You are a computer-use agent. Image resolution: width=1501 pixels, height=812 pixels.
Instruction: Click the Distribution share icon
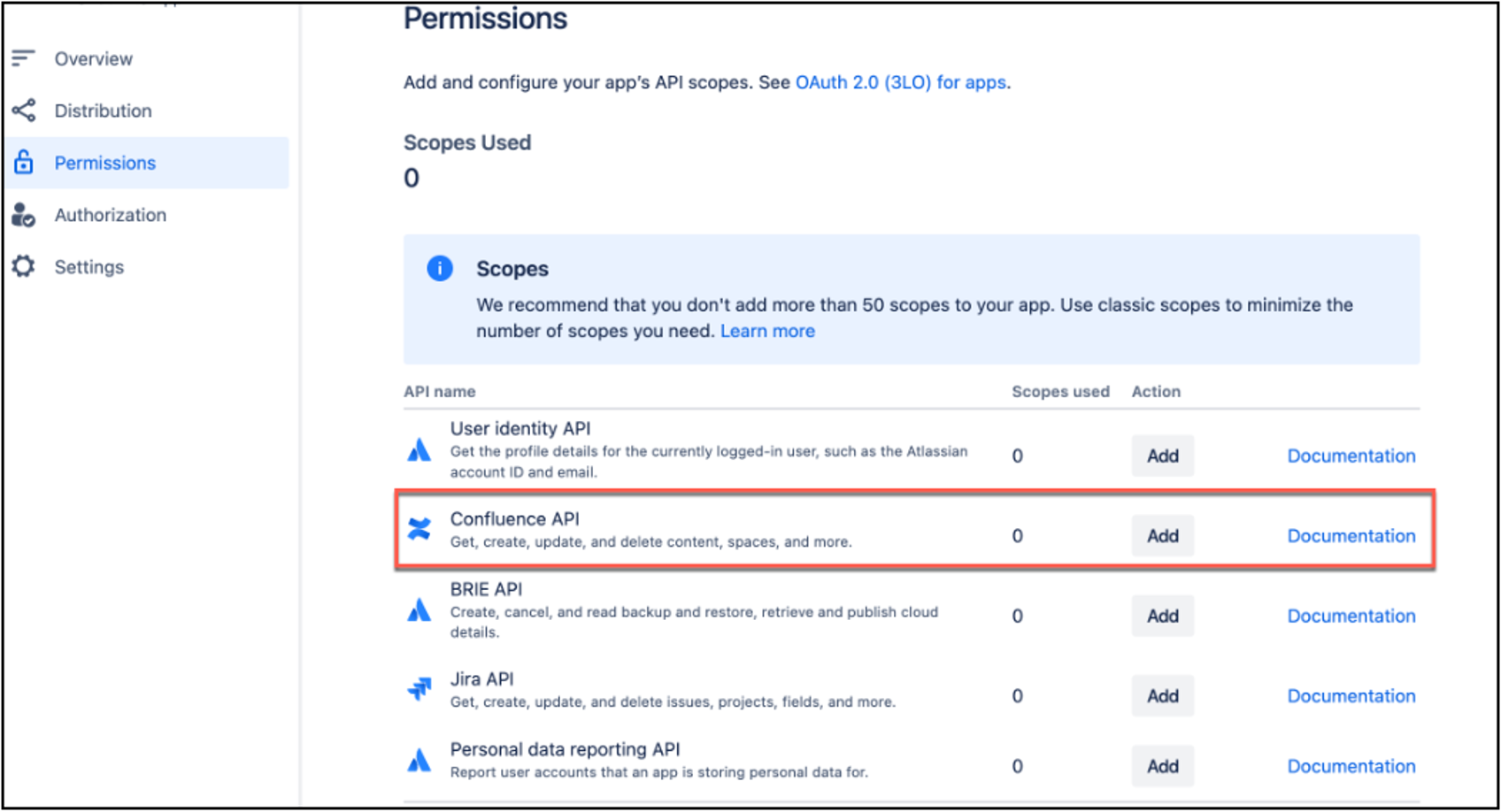[x=24, y=111]
